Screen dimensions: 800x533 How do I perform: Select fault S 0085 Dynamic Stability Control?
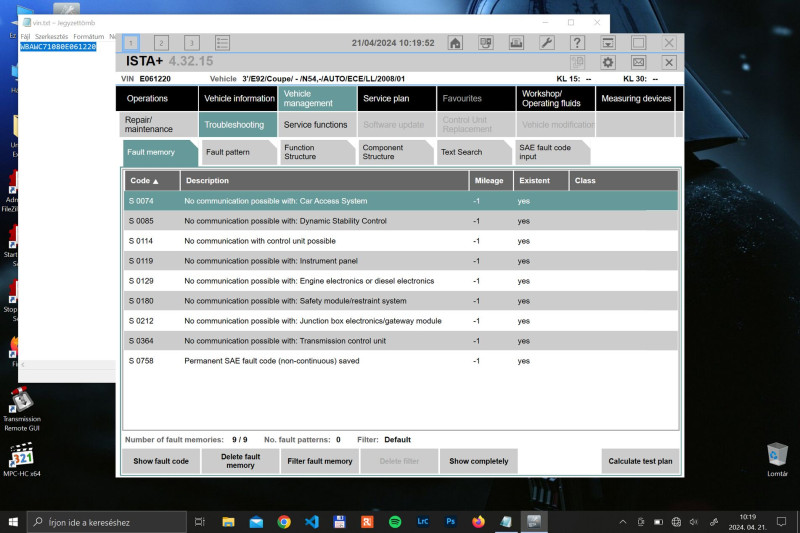401,221
